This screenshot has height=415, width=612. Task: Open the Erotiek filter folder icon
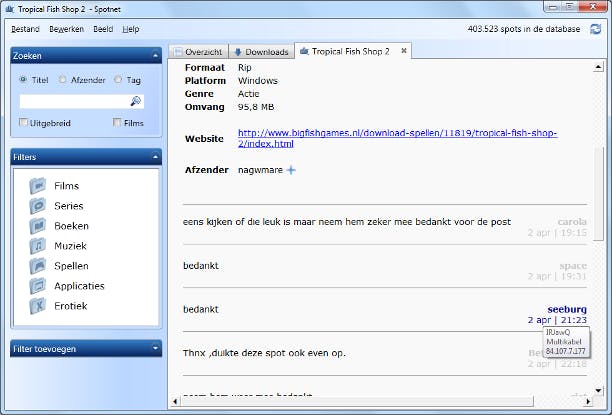38,306
